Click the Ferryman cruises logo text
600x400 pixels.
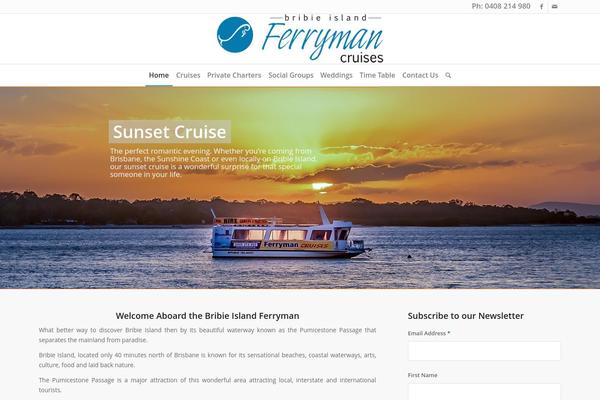(x=323, y=39)
